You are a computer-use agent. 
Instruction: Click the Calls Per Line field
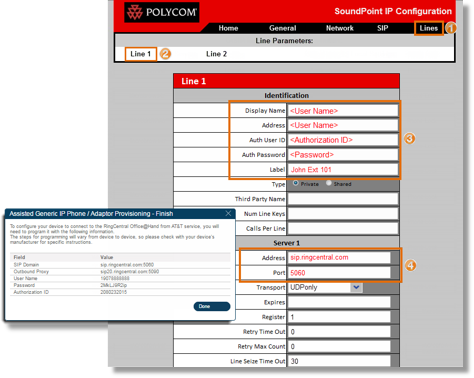(x=343, y=228)
